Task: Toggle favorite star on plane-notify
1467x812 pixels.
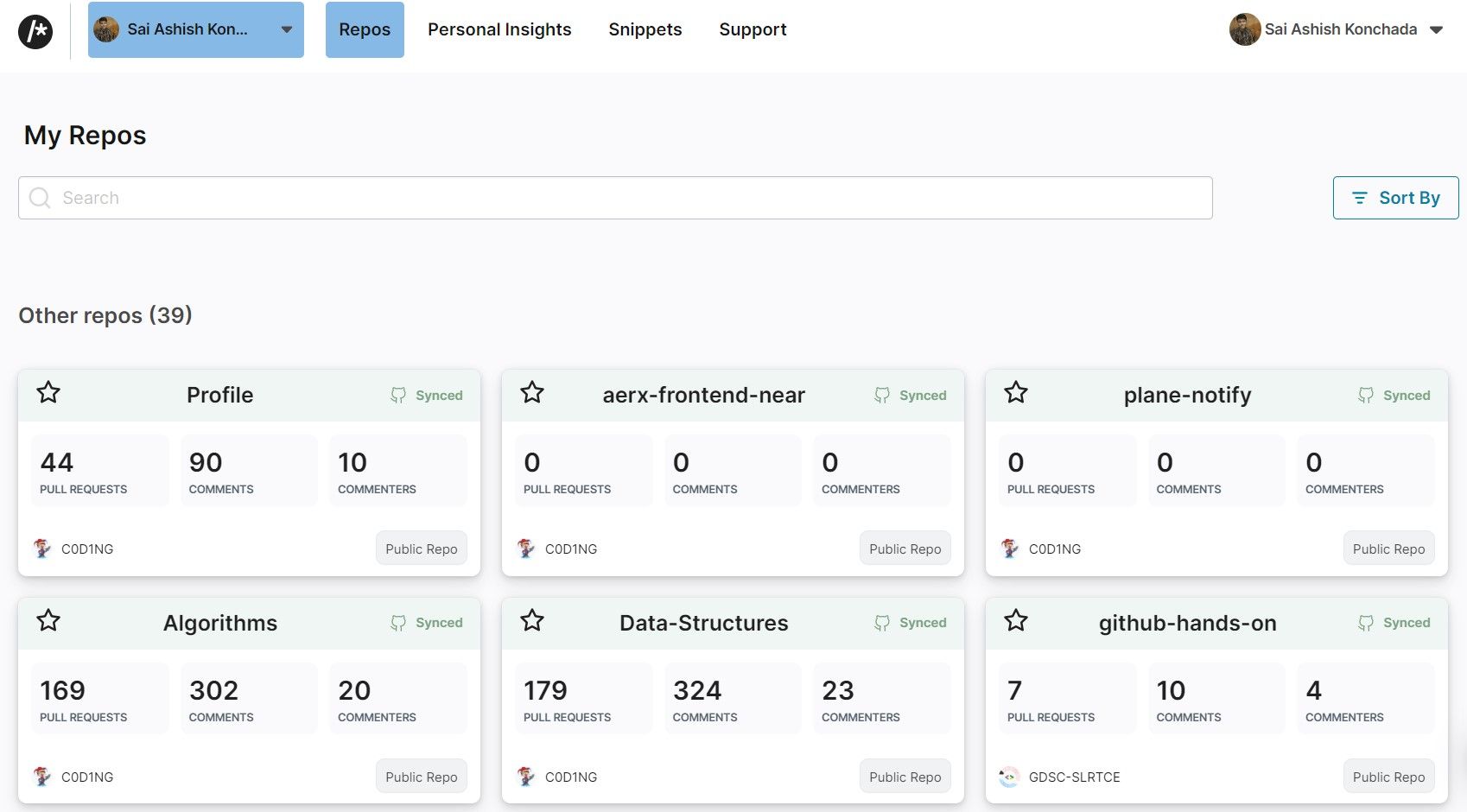Action: 1016,393
